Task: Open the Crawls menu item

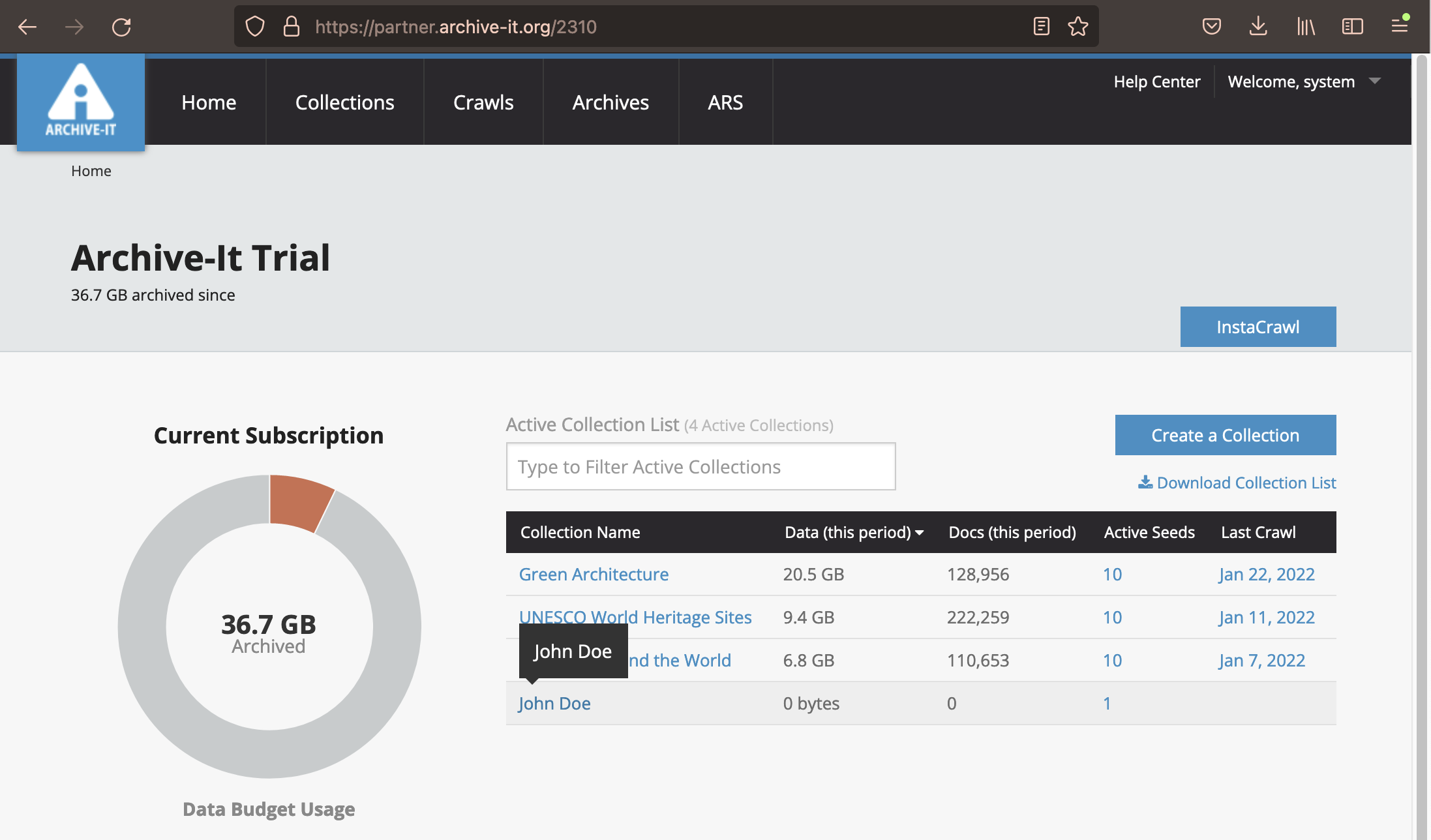Action: pyautogui.click(x=483, y=102)
